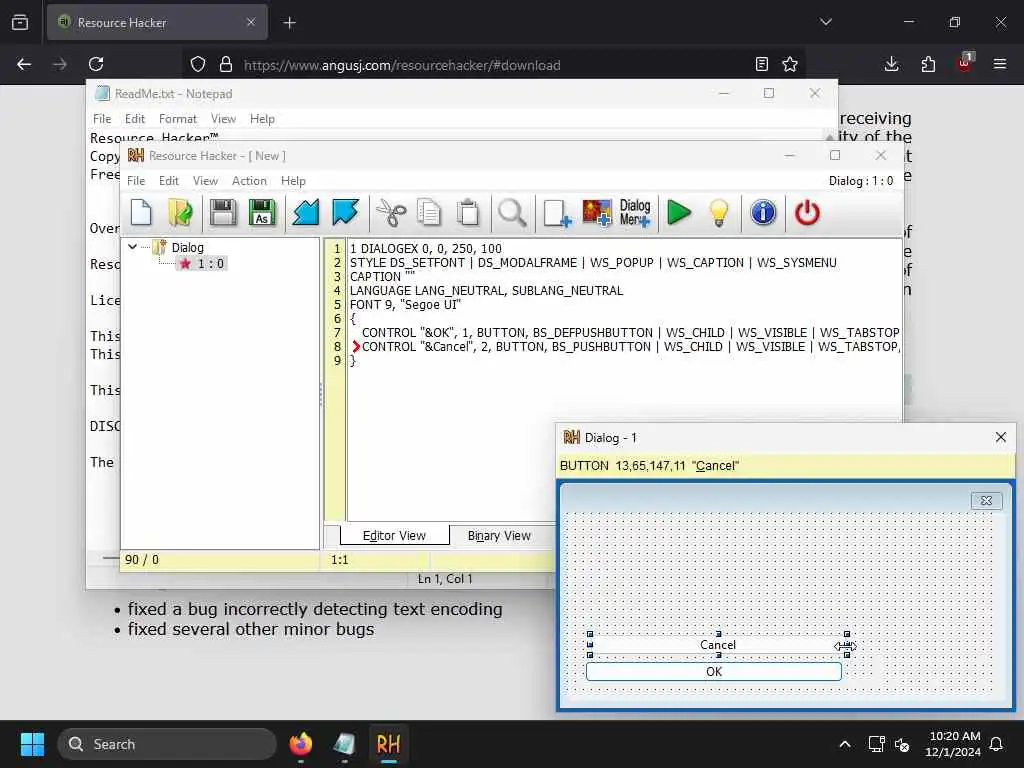Click the Firefox forward arrow
The image size is (1024, 768).
pos(60,64)
